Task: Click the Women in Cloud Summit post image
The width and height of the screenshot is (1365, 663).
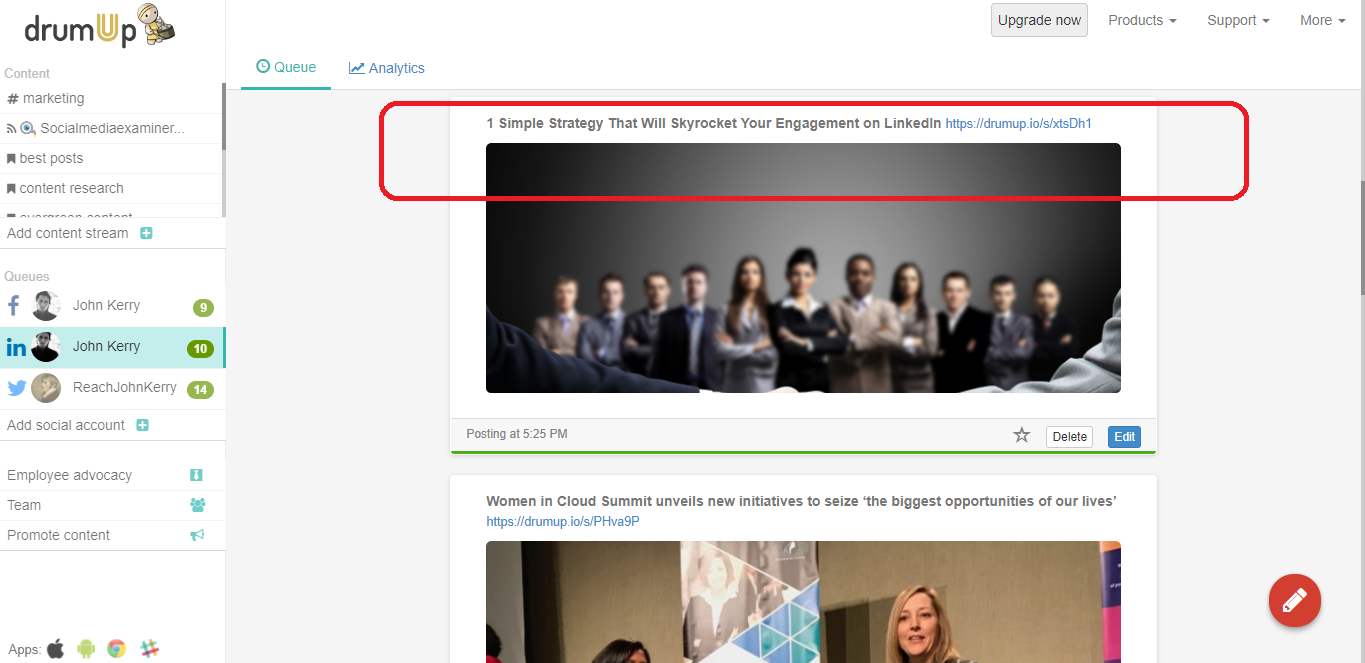Action: point(803,601)
